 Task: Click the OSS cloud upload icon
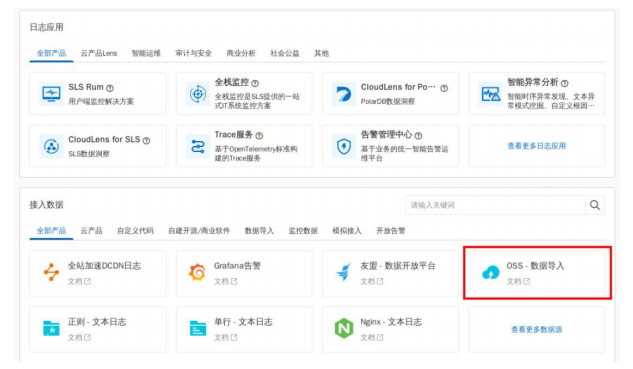pos(490,273)
